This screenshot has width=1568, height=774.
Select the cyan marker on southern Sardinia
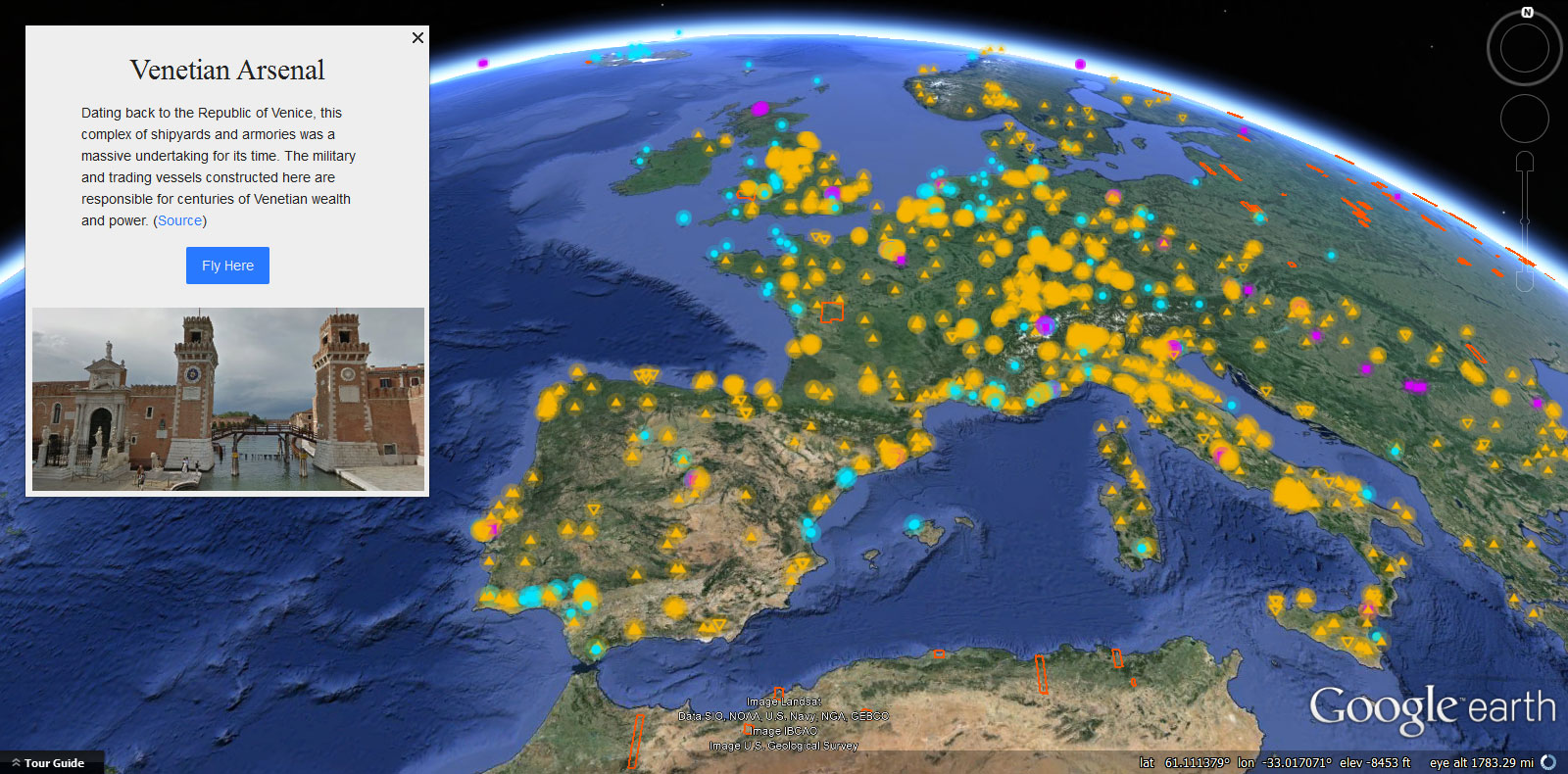point(1142,548)
